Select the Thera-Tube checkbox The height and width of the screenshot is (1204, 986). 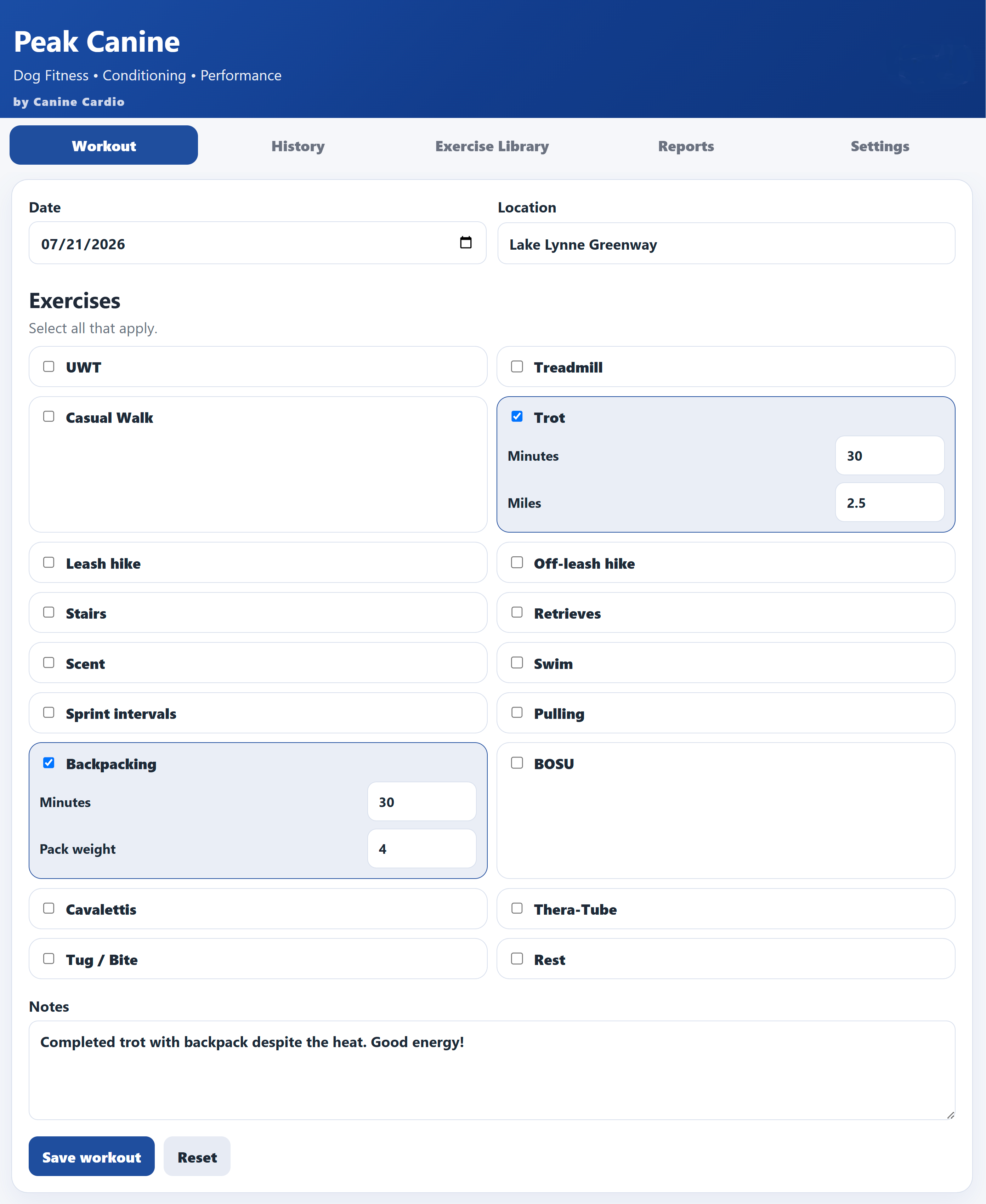[x=517, y=908]
